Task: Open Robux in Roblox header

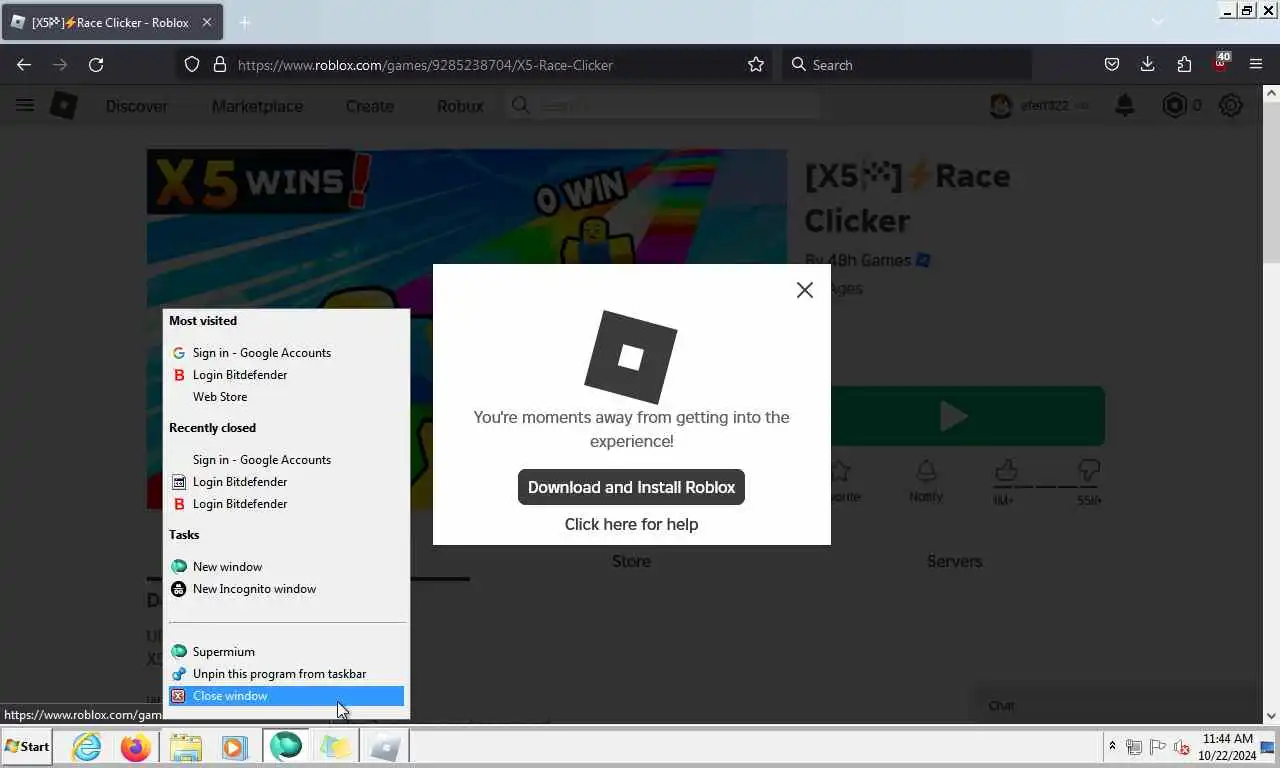Action: coord(460,106)
